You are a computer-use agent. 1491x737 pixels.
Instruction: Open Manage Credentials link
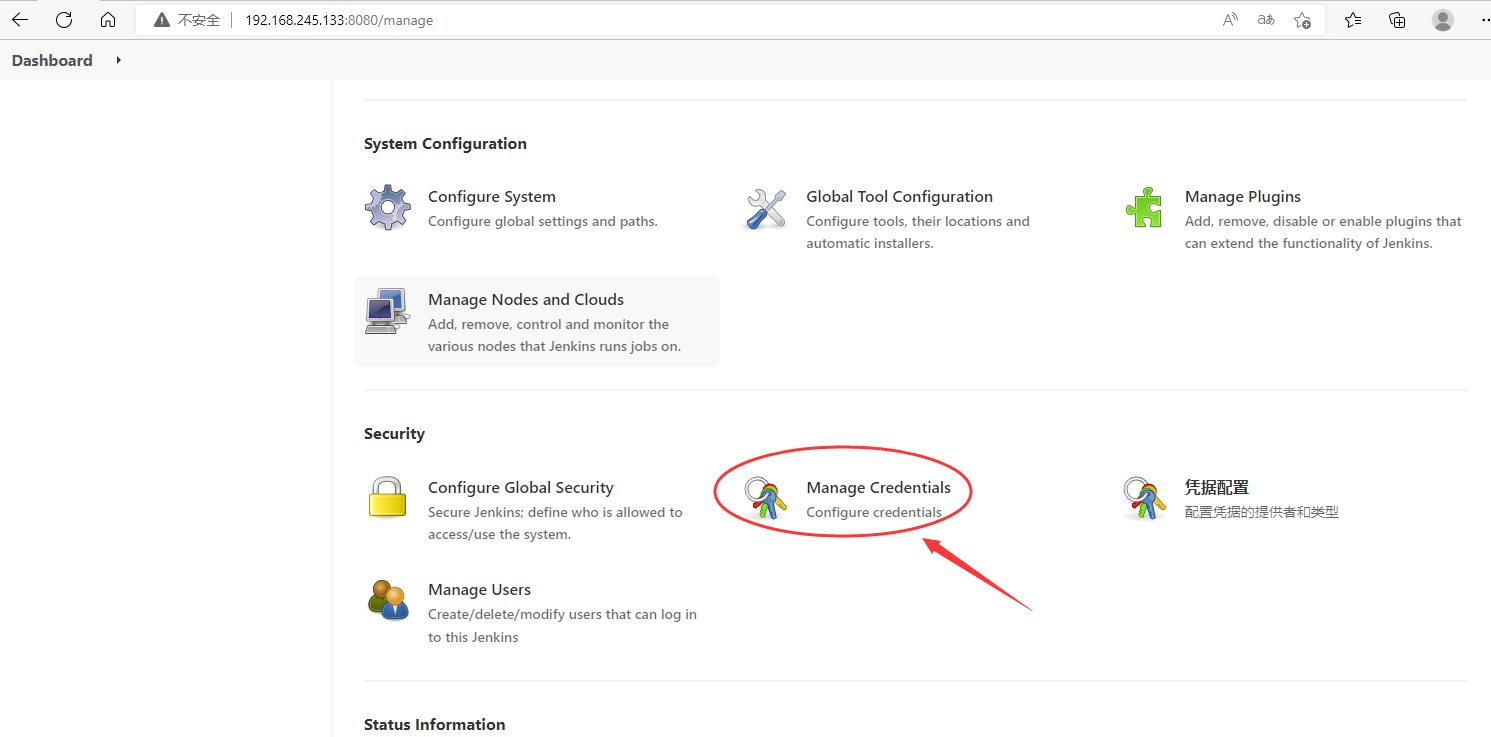point(879,488)
